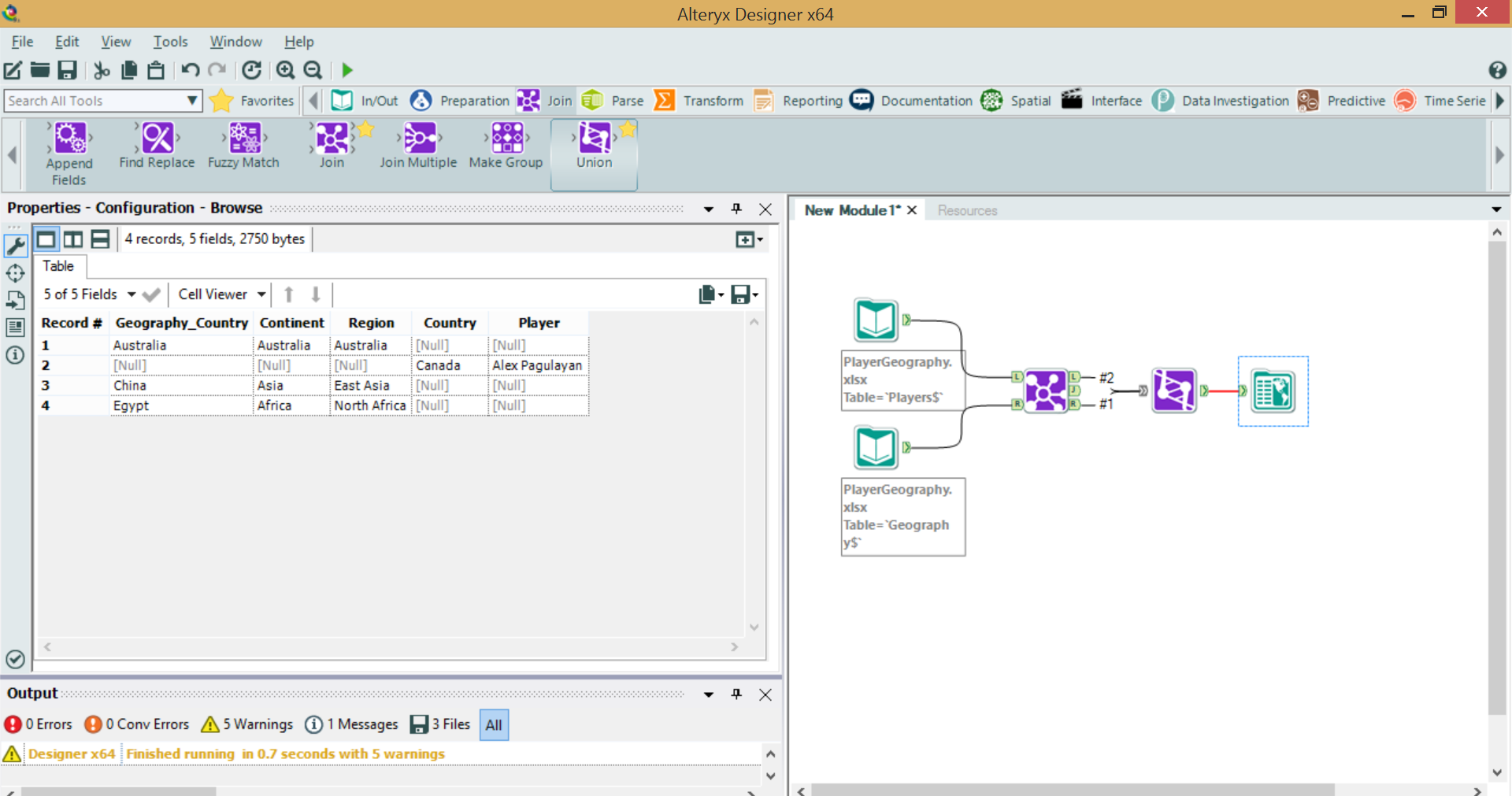This screenshot has width=1512, height=796.
Task: Click the Cut scissors icon
Action: (x=102, y=70)
